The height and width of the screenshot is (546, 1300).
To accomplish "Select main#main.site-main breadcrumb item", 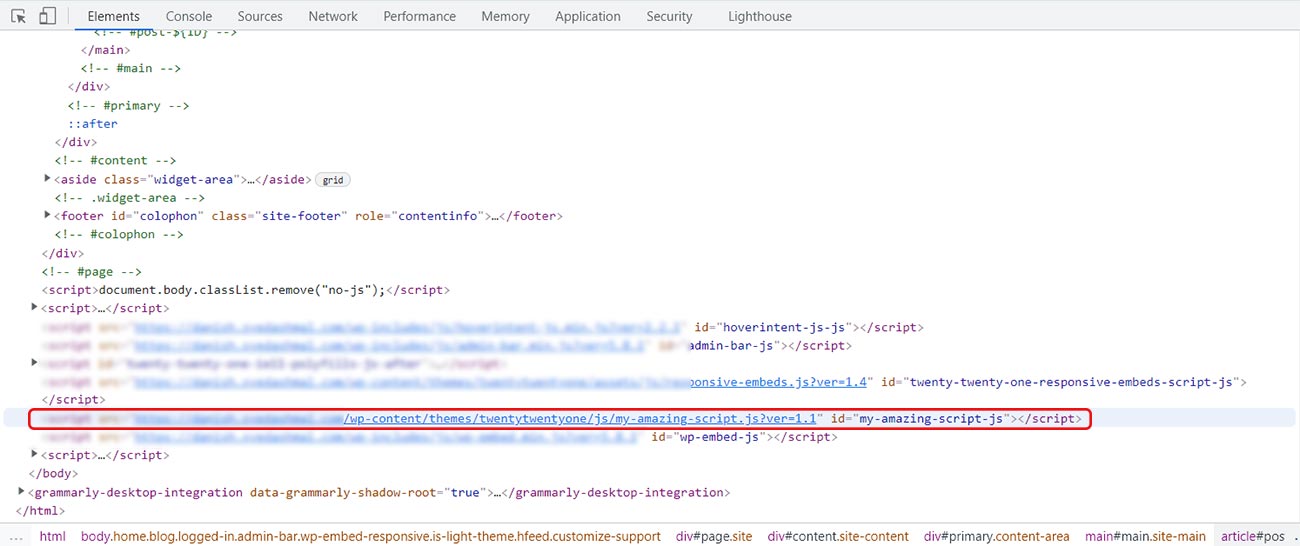I will point(1146,537).
